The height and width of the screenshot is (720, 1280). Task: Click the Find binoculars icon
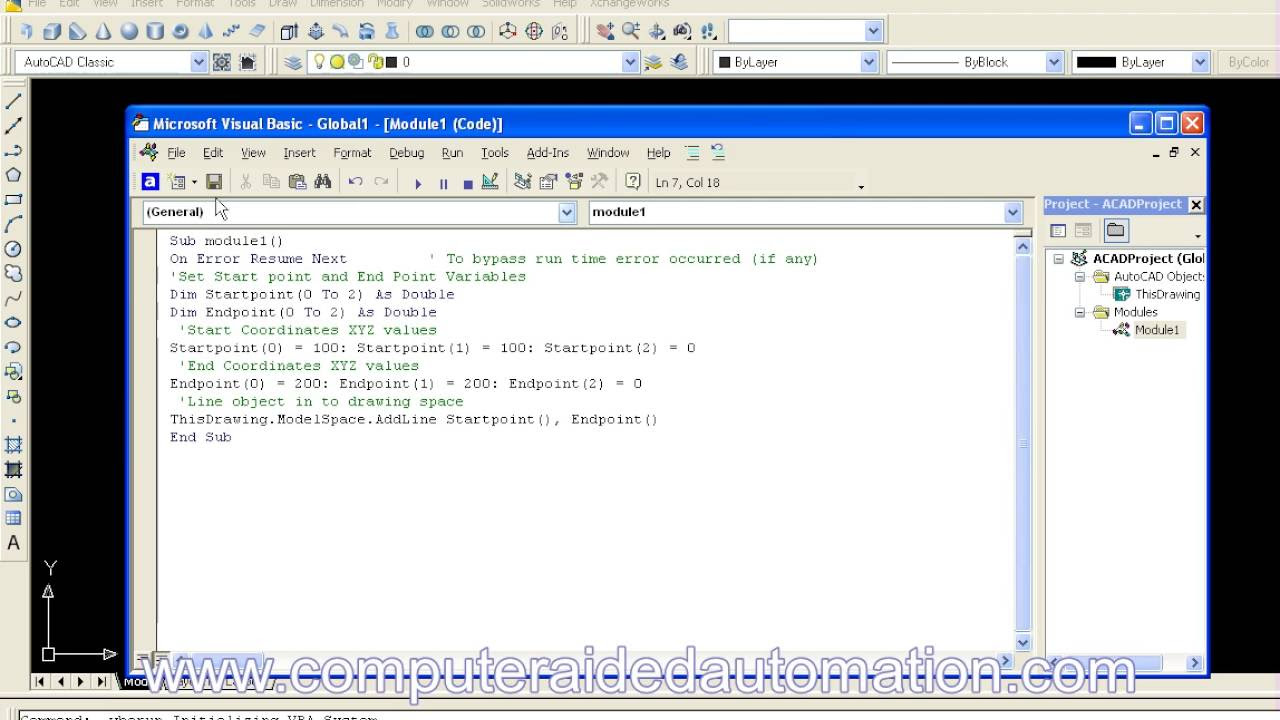point(322,182)
